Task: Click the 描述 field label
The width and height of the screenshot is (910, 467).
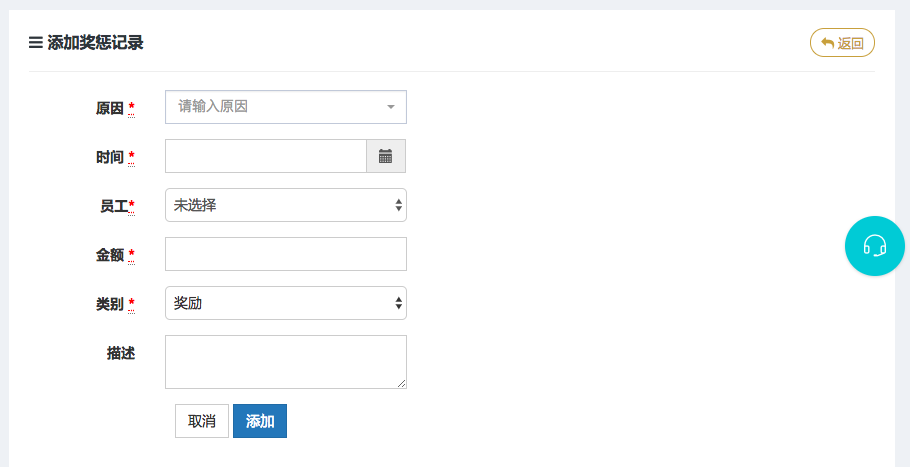Action: pos(121,353)
